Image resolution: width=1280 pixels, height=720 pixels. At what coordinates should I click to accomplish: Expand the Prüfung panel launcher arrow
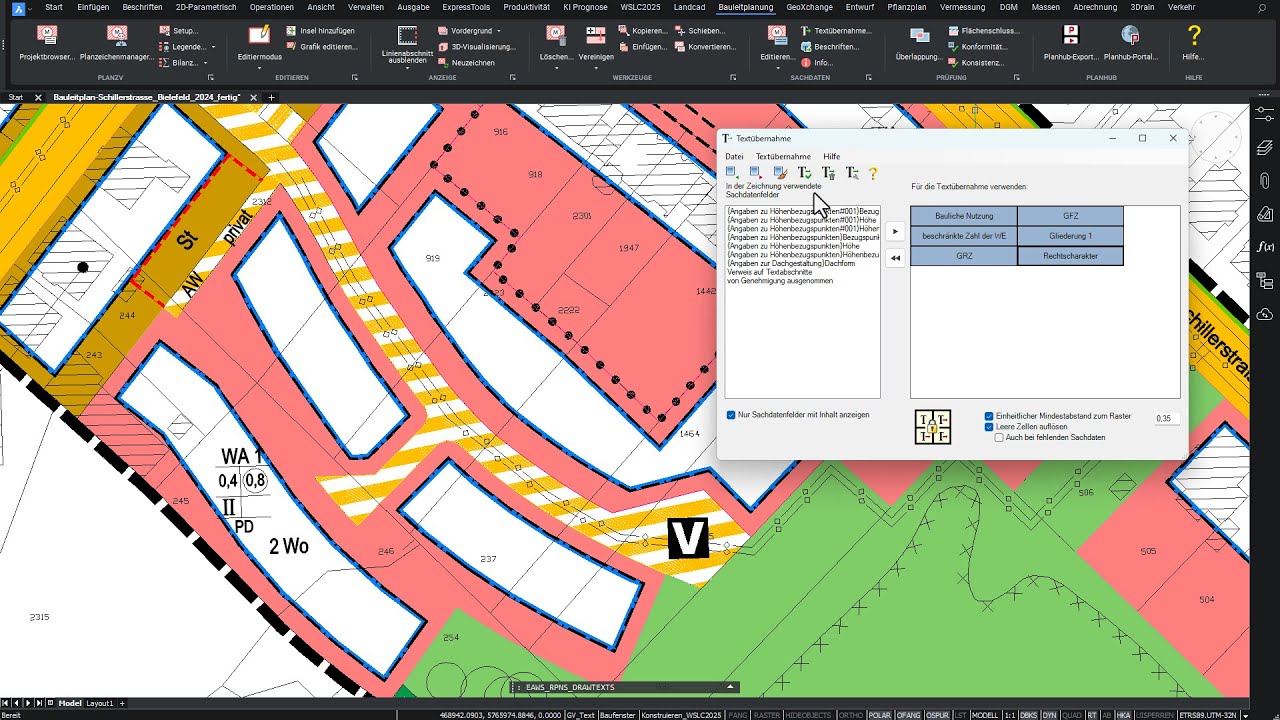[x=1016, y=77]
